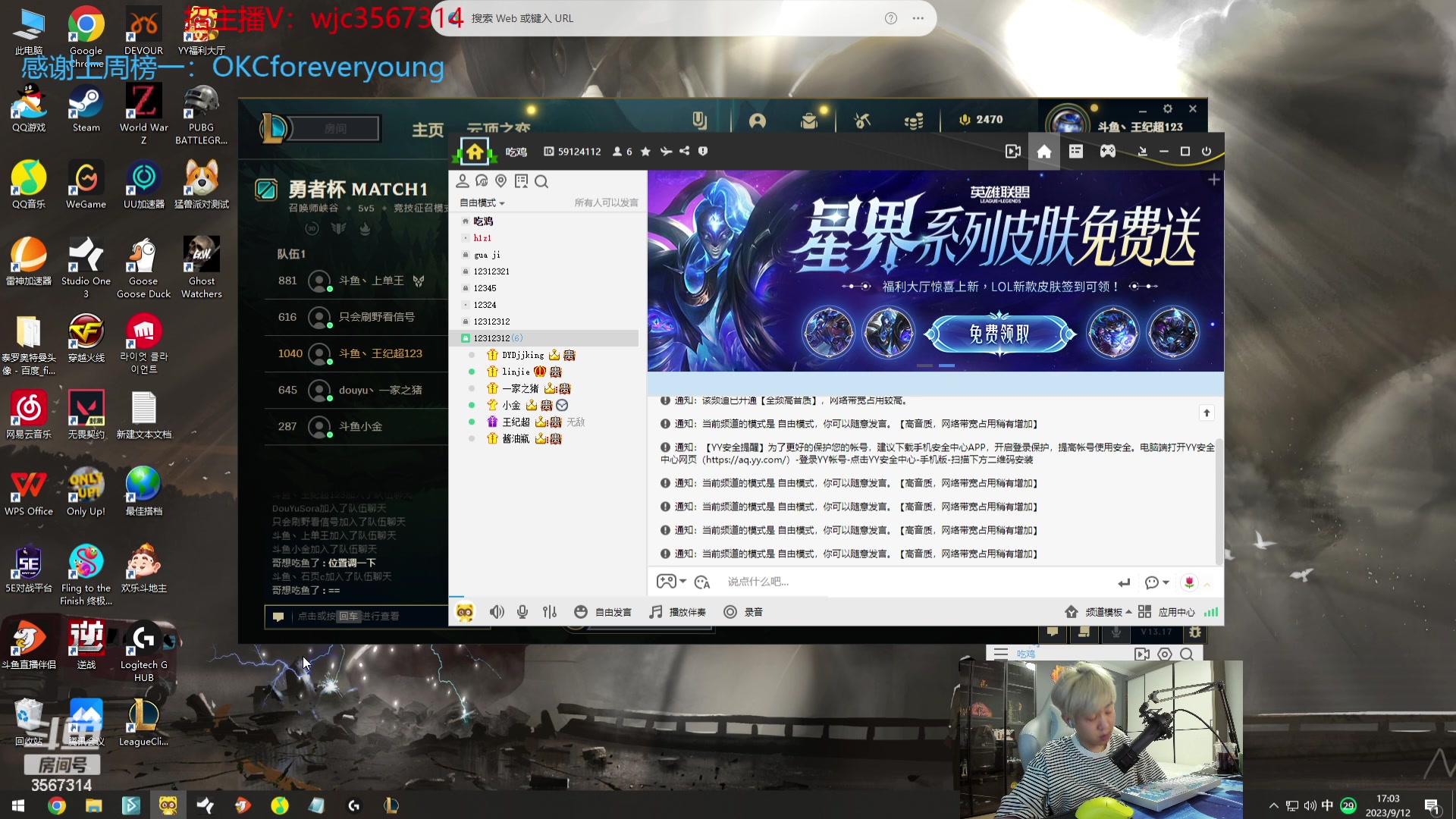The image size is (1456, 819).
Task: Click 播放伴奏 to play accompaniment
Action: (677, 612)
